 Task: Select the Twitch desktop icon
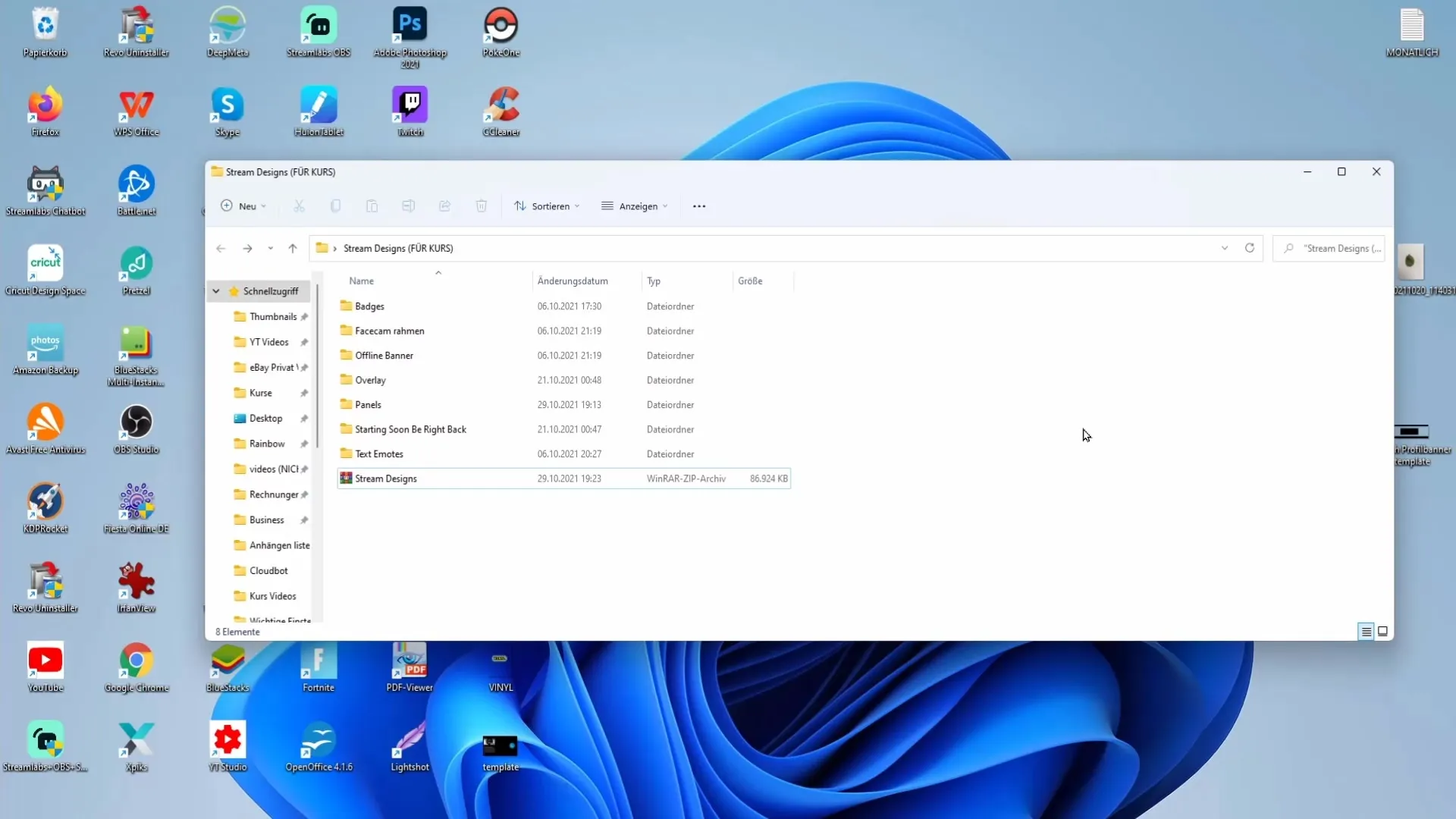(409, 111)
